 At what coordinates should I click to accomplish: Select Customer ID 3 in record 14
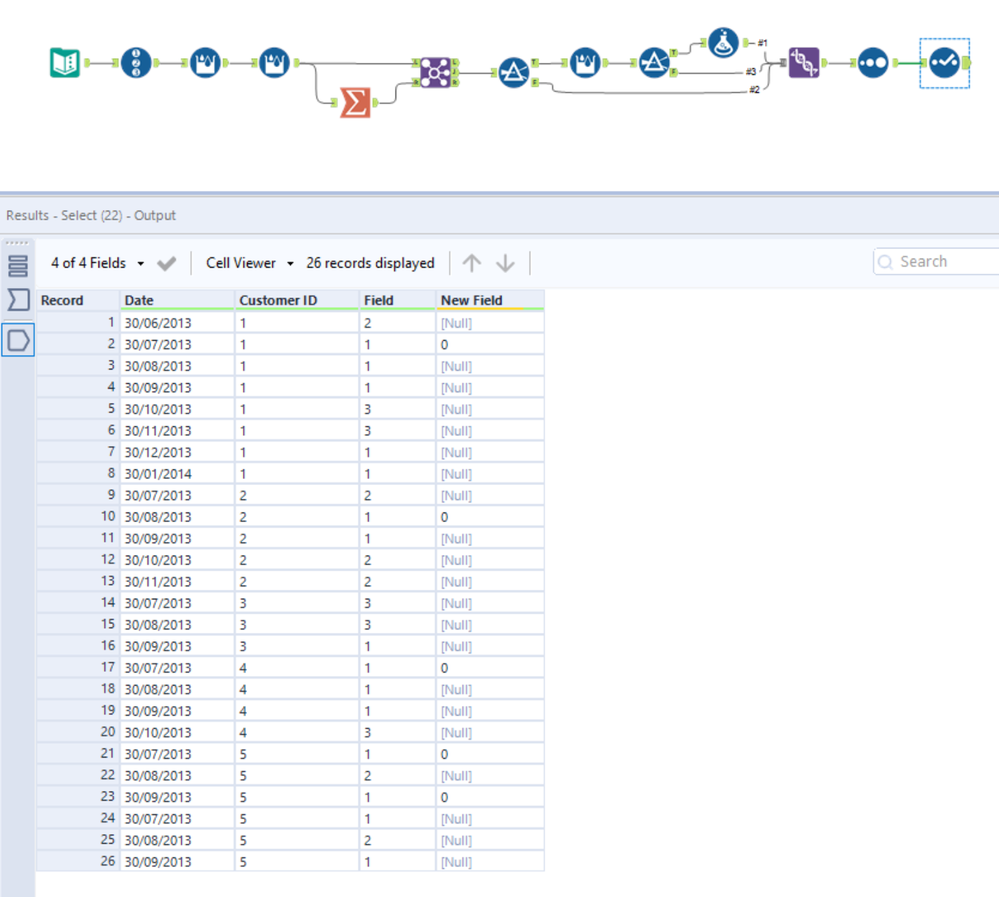coord(297,603)
